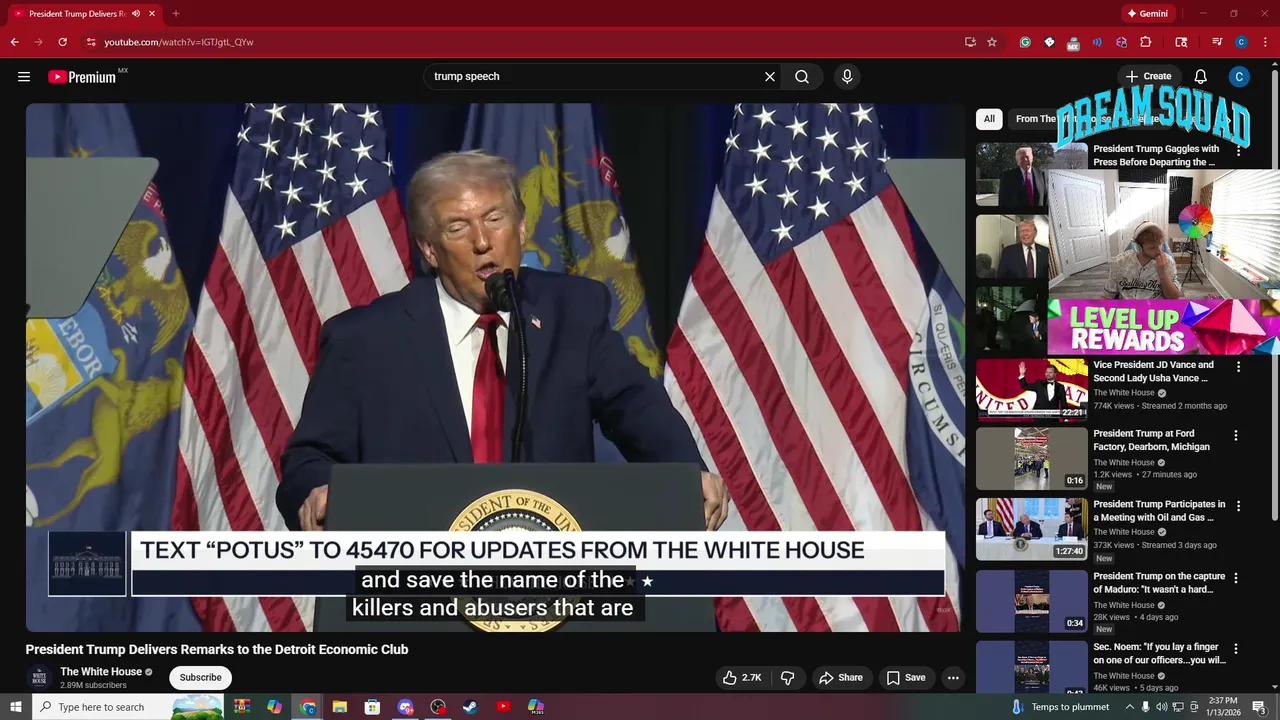Start voice search with the microphone
This screenshot has width=1280, height=720.
pyautogui.click(x=847, y=77)
